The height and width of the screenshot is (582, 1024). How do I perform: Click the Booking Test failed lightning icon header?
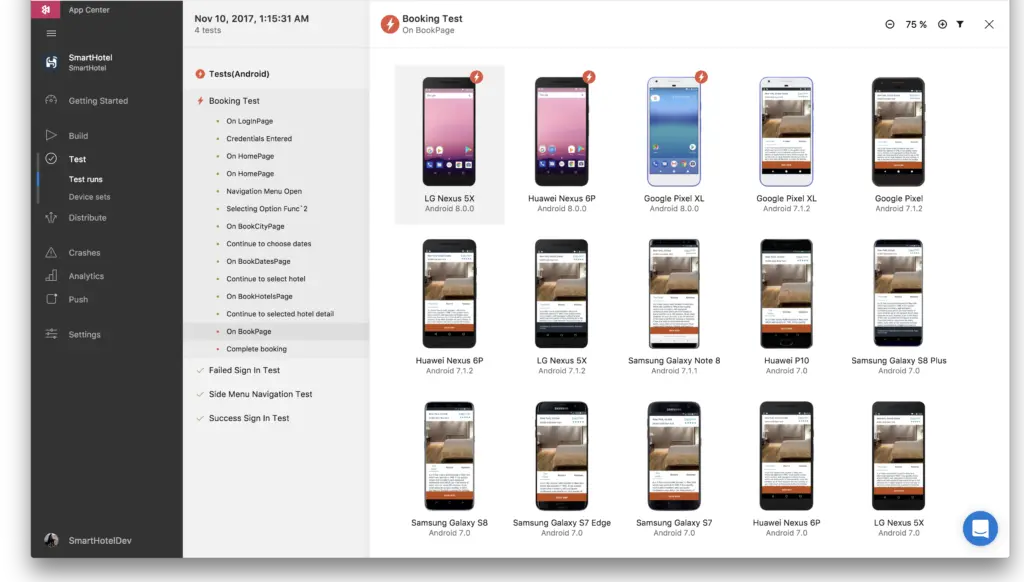[390, 24]
